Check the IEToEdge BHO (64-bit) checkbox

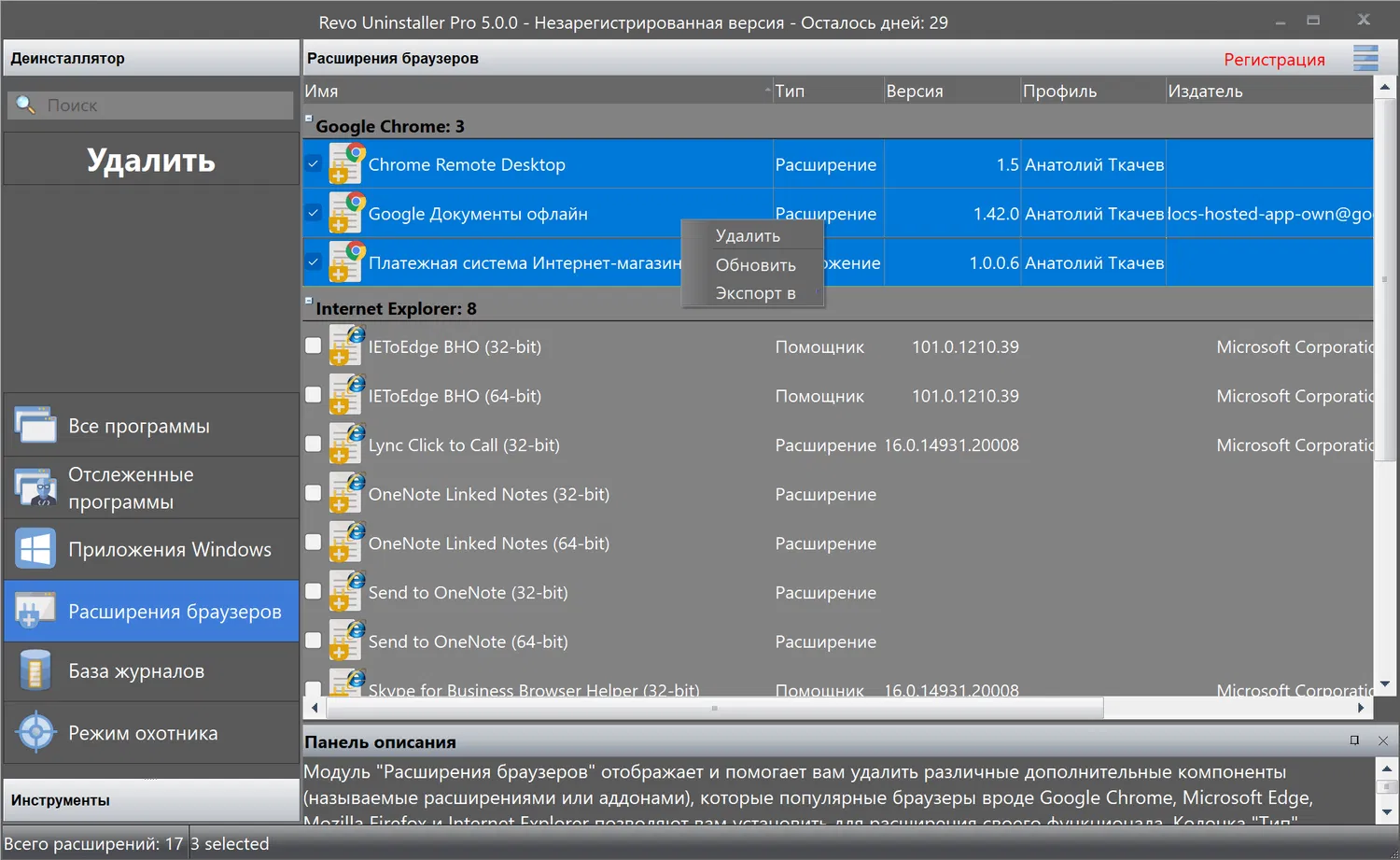(x=314, y=395)
